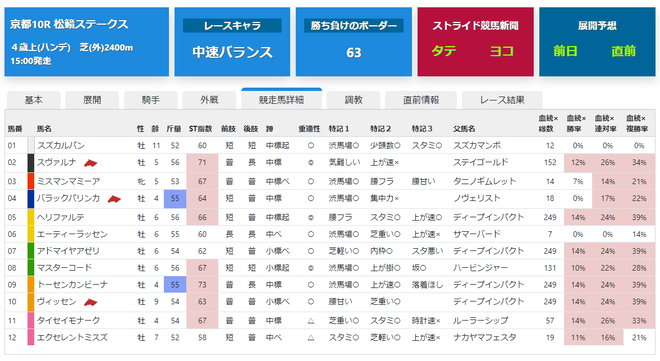Open the レース結果 tab
660x361 pixels.
pyautogui.click(x=502, y=100)
